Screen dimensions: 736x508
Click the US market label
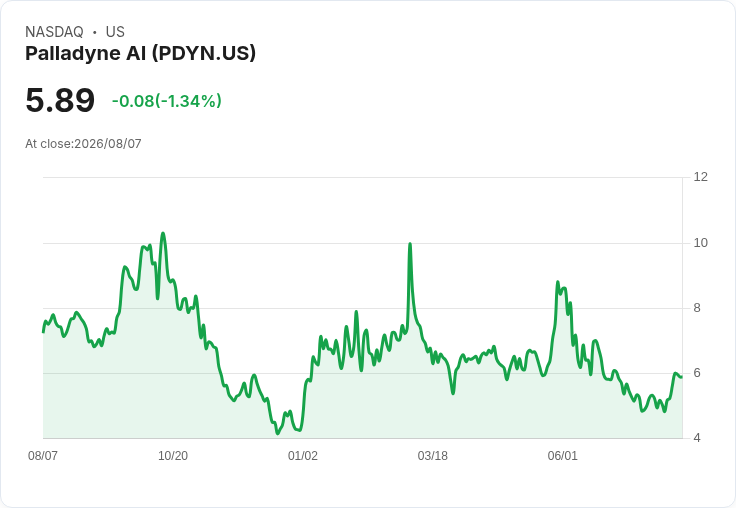pos(115,32)
